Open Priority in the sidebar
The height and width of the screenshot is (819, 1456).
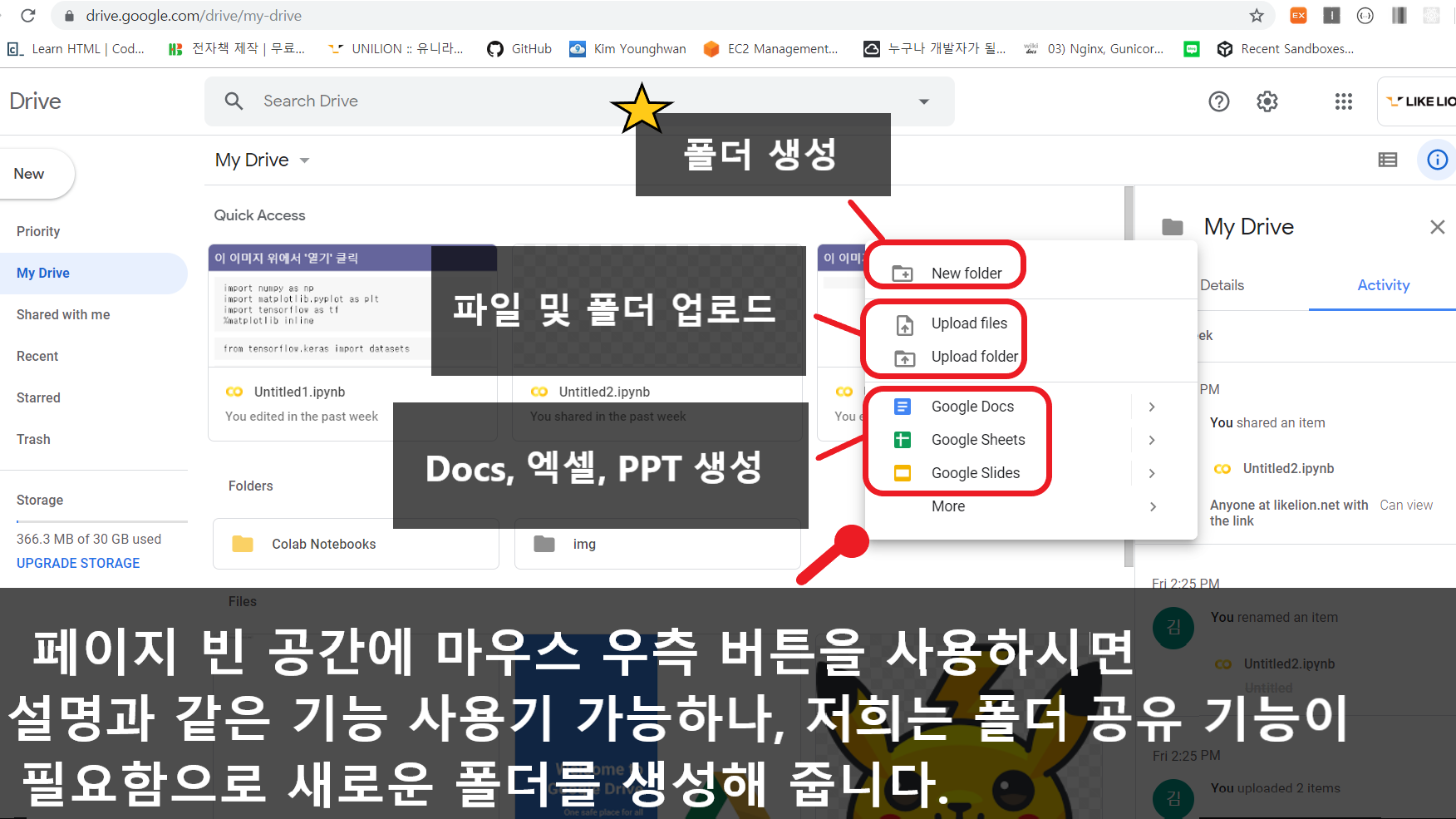pos(38,231)
